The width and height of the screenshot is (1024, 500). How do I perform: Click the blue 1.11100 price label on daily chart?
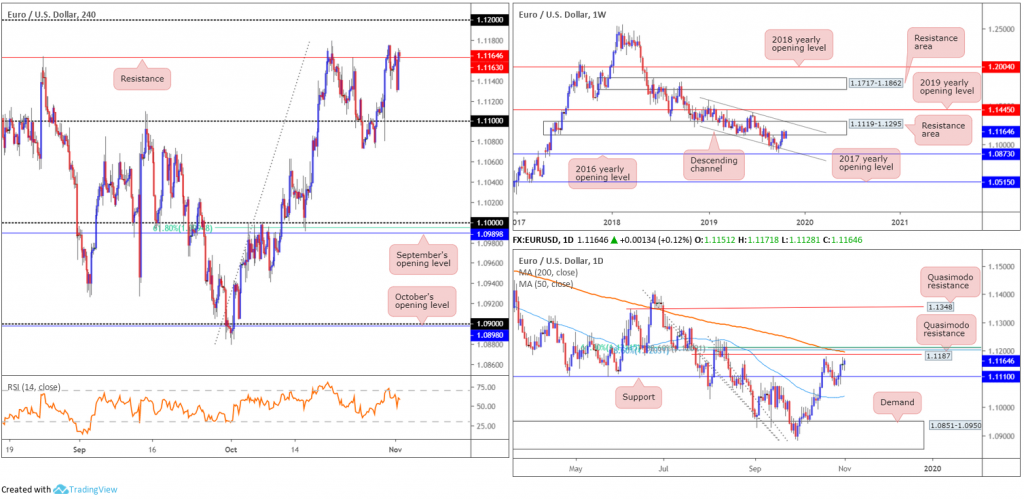[999, 376]
